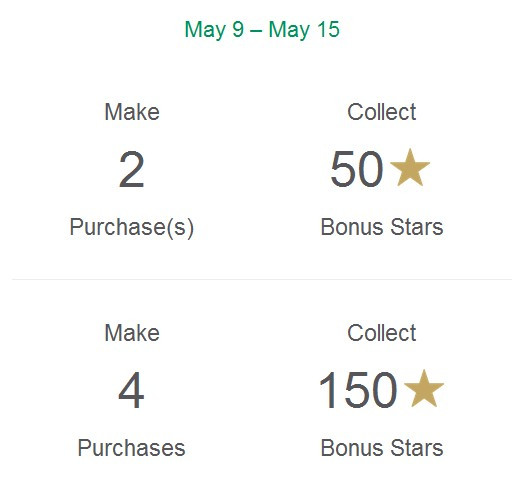The height and width of the screenshot is (478, 518).
Task: Select the Purchases text in lower offer
Action: 131,448
